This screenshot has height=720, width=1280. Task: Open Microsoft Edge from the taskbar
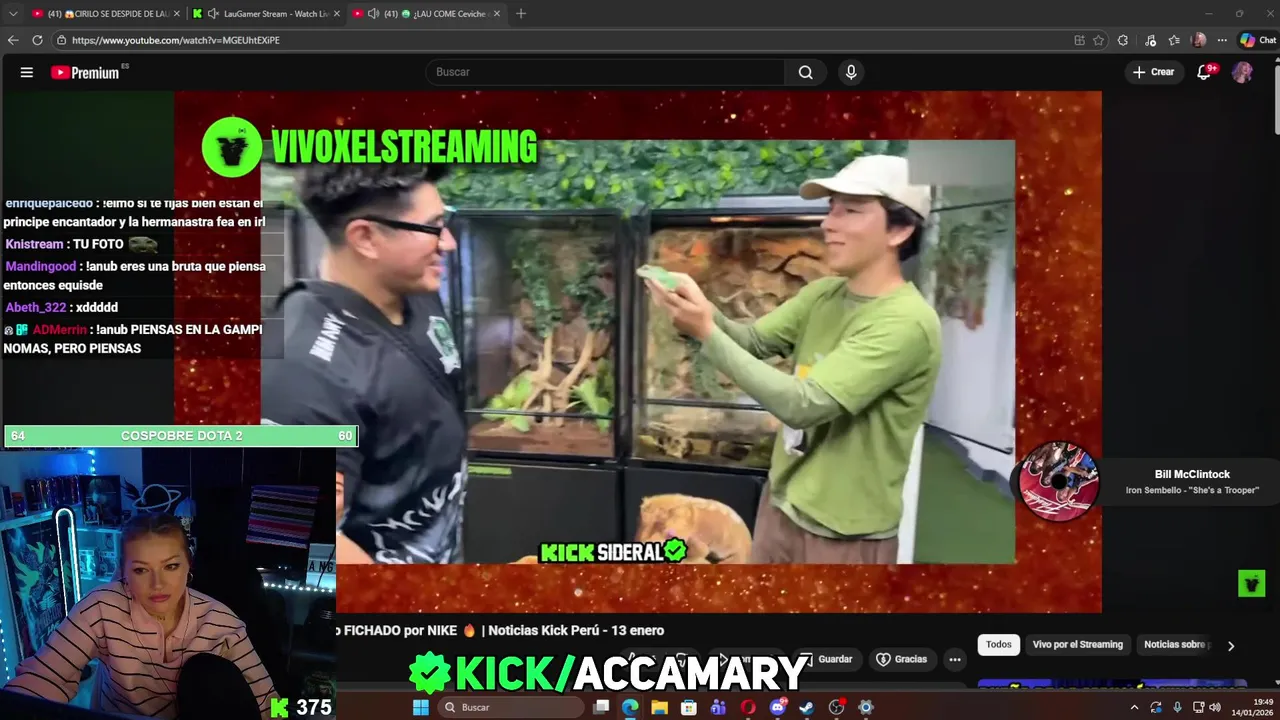630,707
